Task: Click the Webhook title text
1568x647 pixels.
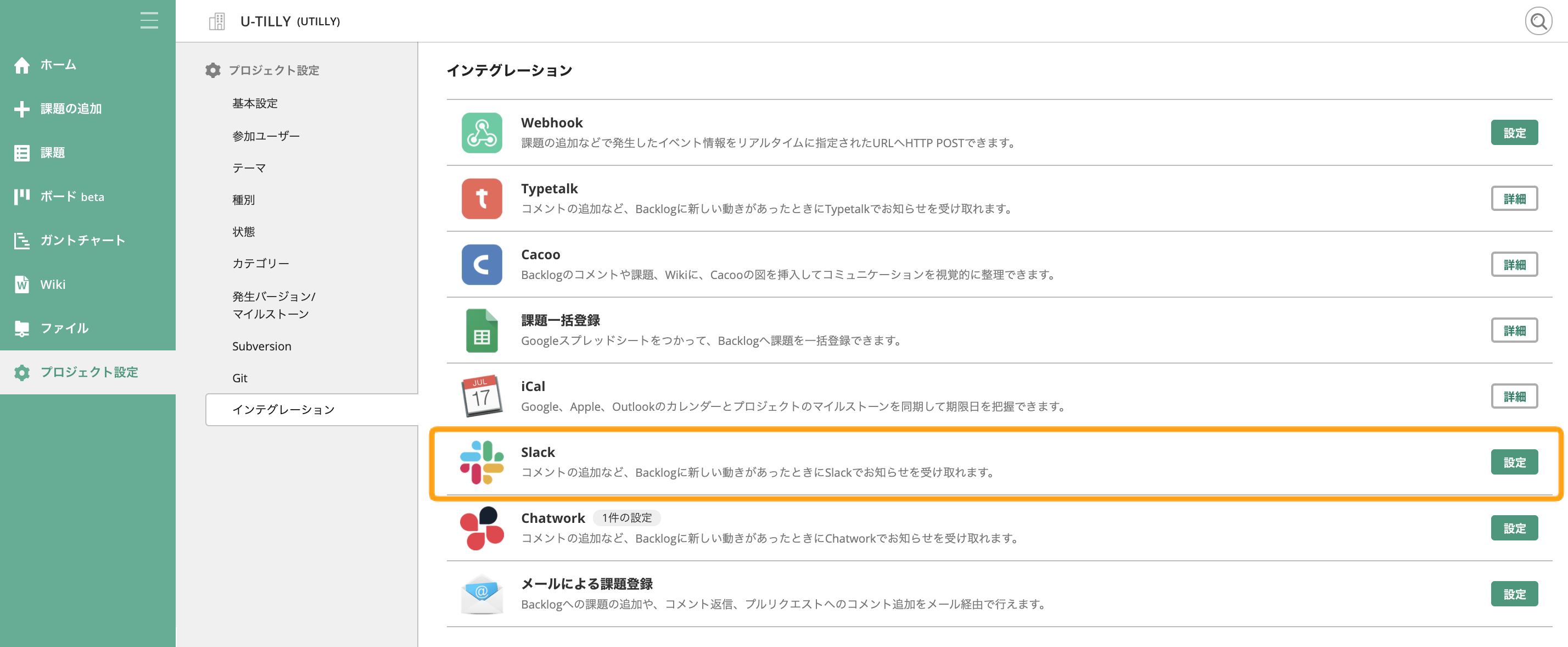Action: click(x=551, y=123)
